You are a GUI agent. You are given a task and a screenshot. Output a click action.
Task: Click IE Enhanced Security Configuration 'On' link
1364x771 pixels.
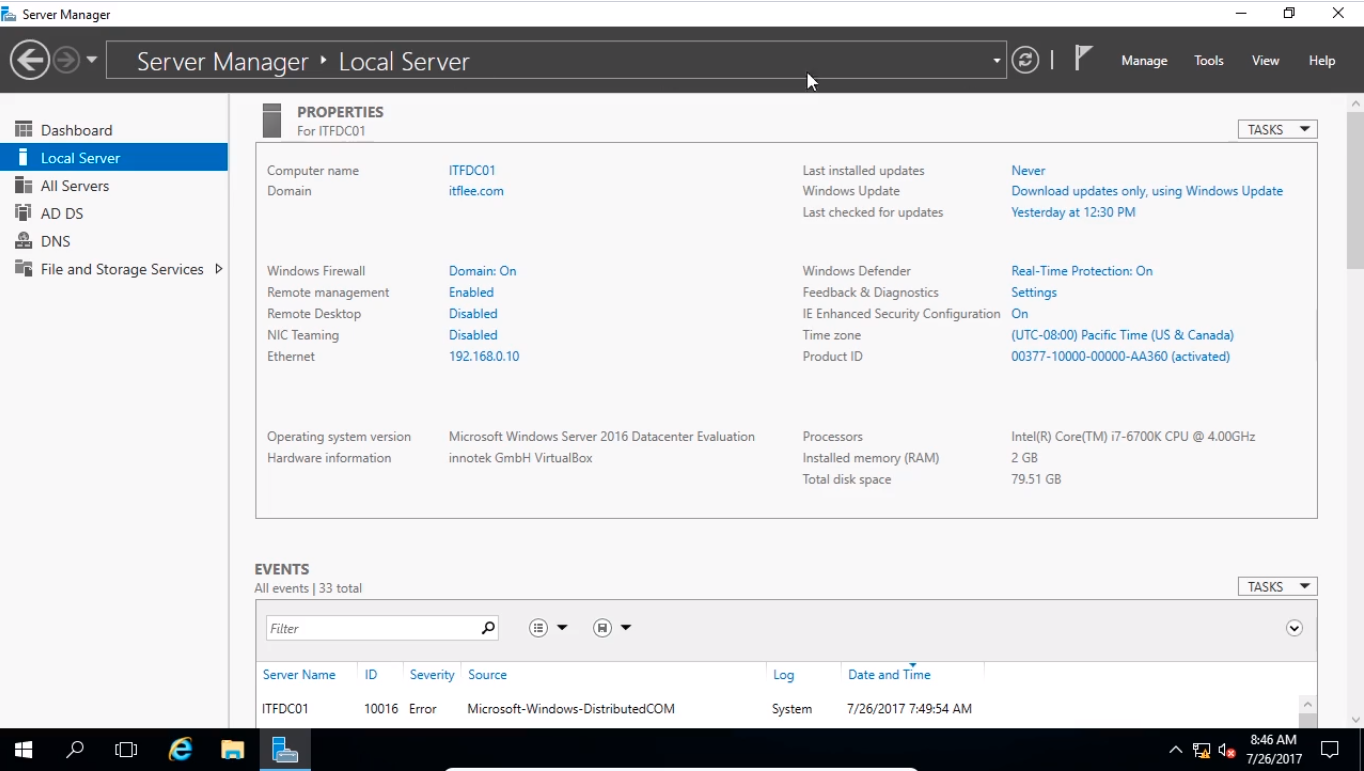pyautogui.click(x=1019, y=314)
